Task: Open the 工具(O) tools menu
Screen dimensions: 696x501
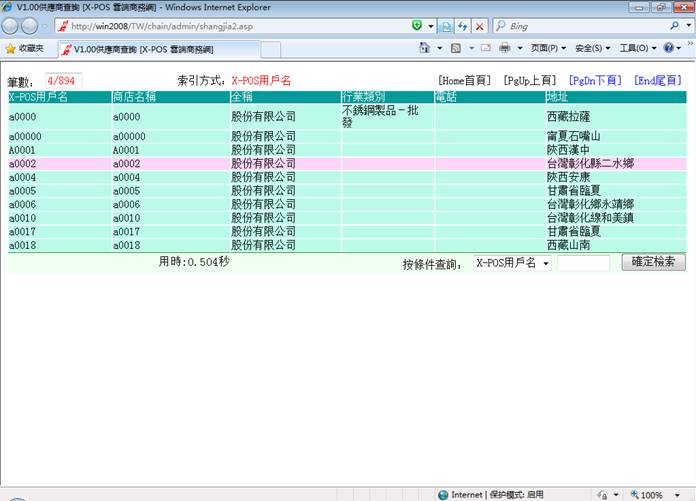Action: [x=637, y=48]
